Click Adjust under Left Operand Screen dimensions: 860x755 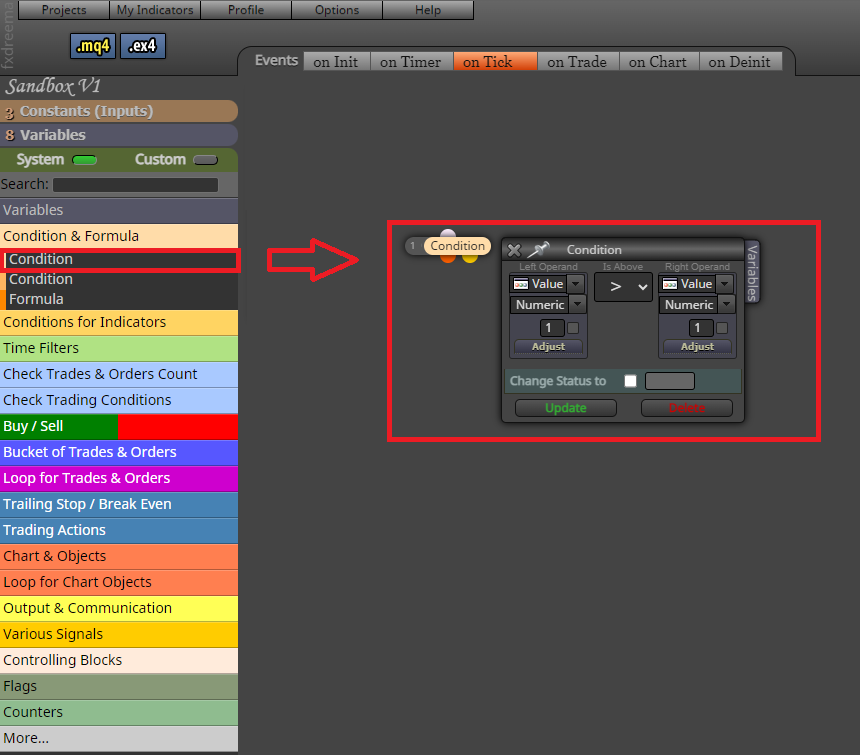tap(548, 347)
